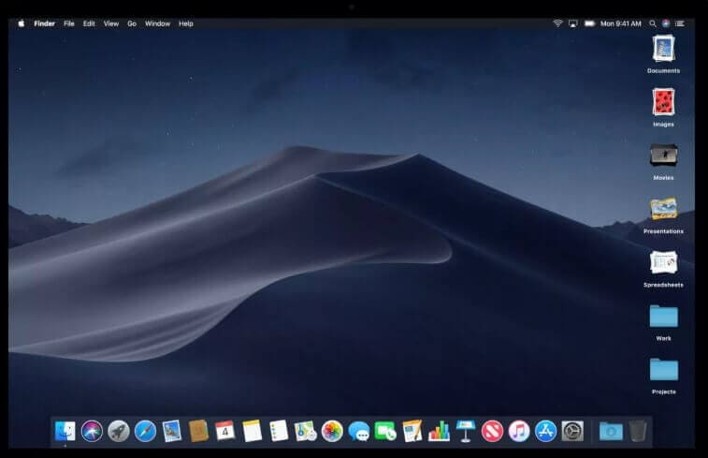The height and width of the screenshot is (458, 708).
Task: Open the AirPlay display menu
Action: 573,23
